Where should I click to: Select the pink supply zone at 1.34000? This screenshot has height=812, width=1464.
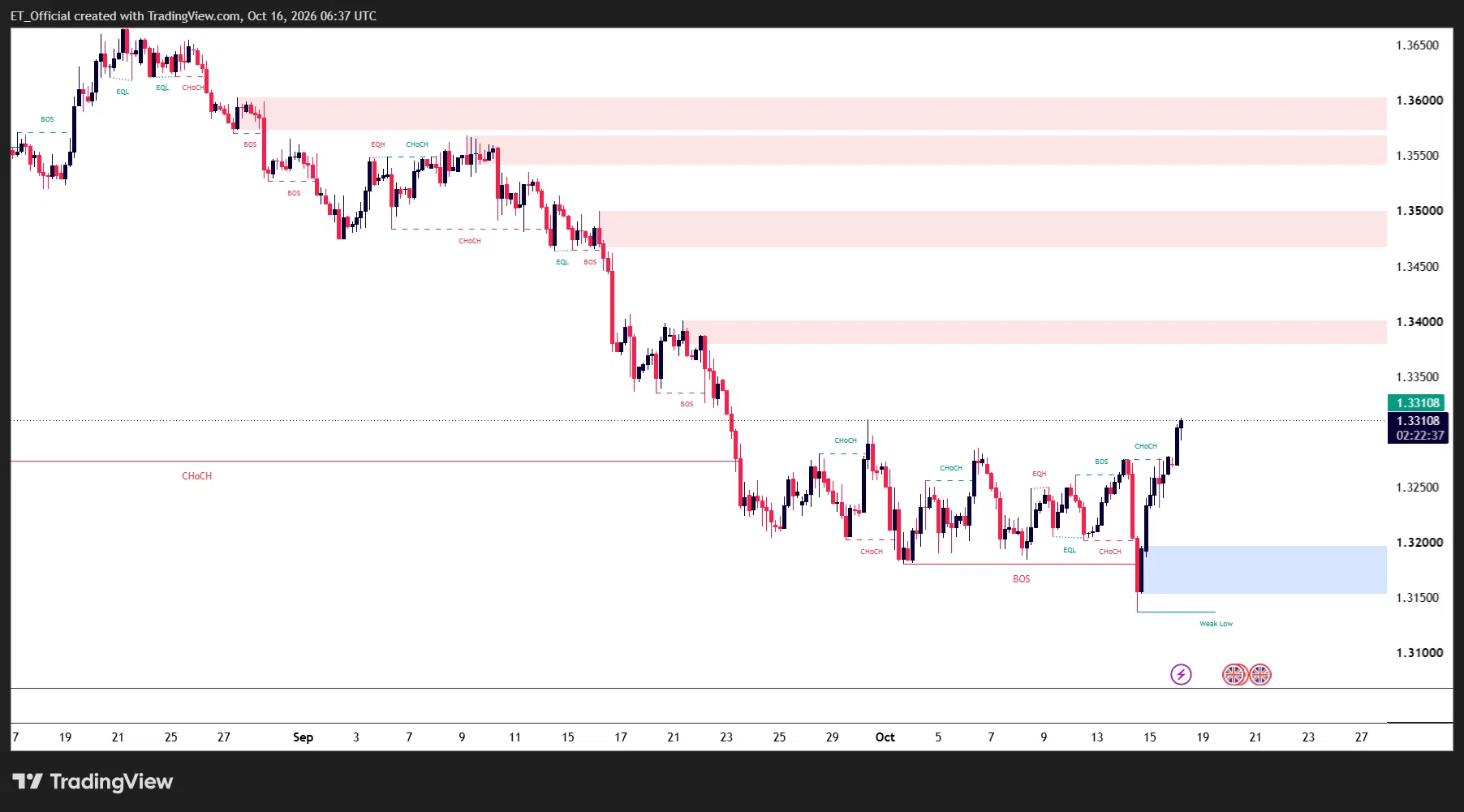[x=1035, y=332]
